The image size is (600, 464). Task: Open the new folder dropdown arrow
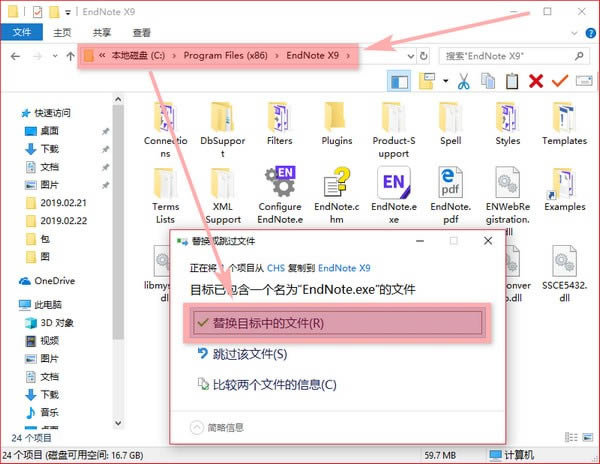click(x=445, y=81)
